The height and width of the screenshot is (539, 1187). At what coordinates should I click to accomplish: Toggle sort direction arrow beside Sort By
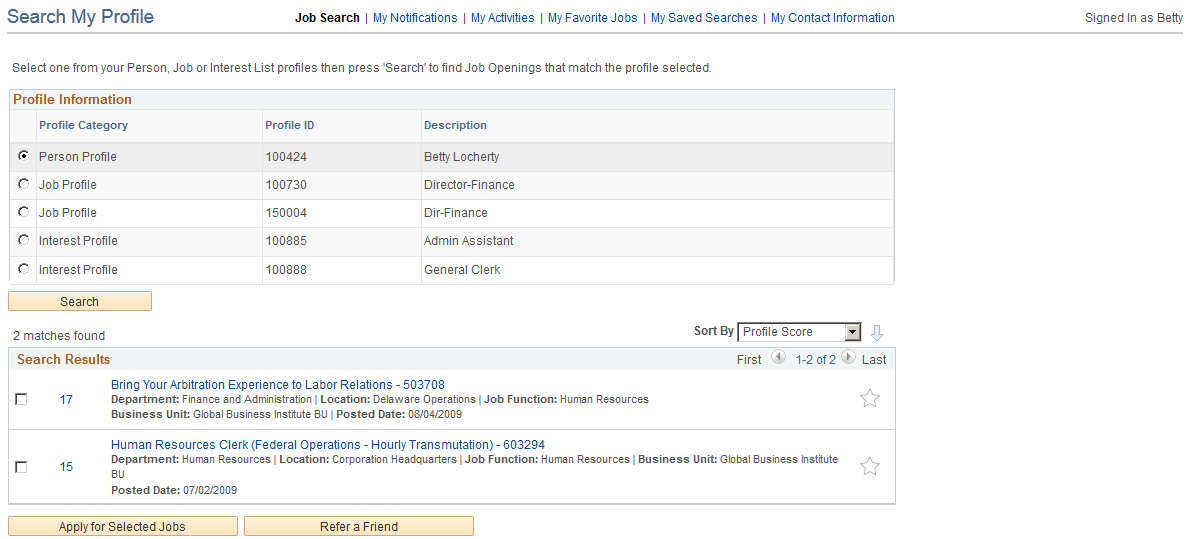coord(877,332)
